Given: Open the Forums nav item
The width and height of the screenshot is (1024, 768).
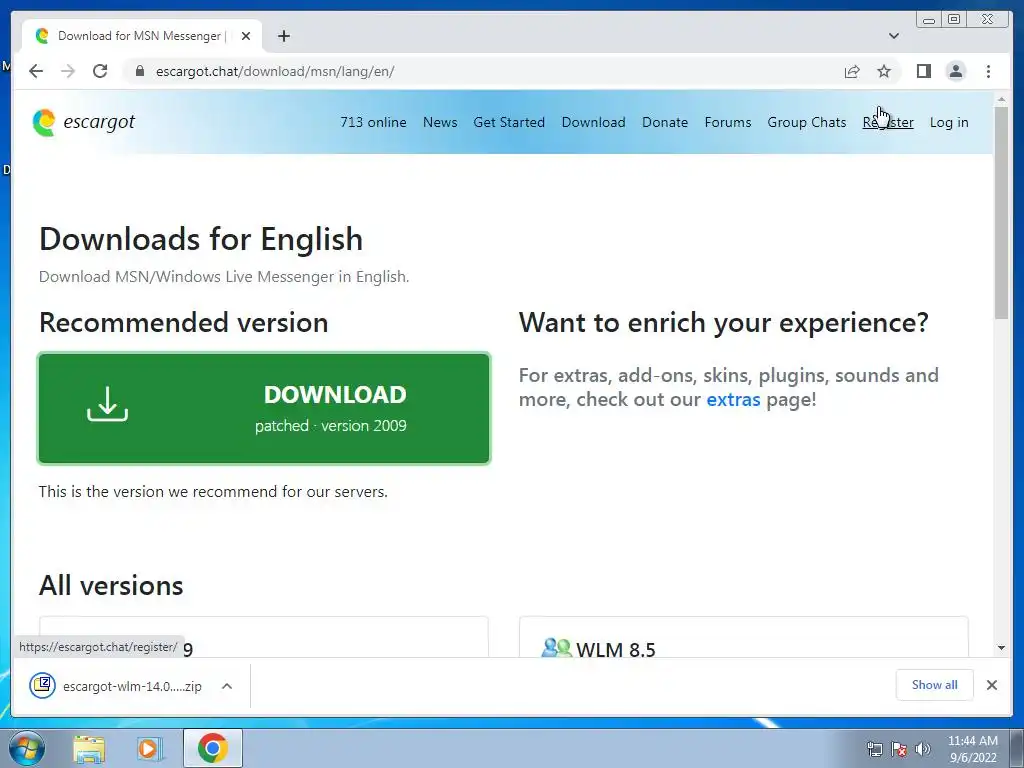Looking at the screenshot, I should click(728, 122).
